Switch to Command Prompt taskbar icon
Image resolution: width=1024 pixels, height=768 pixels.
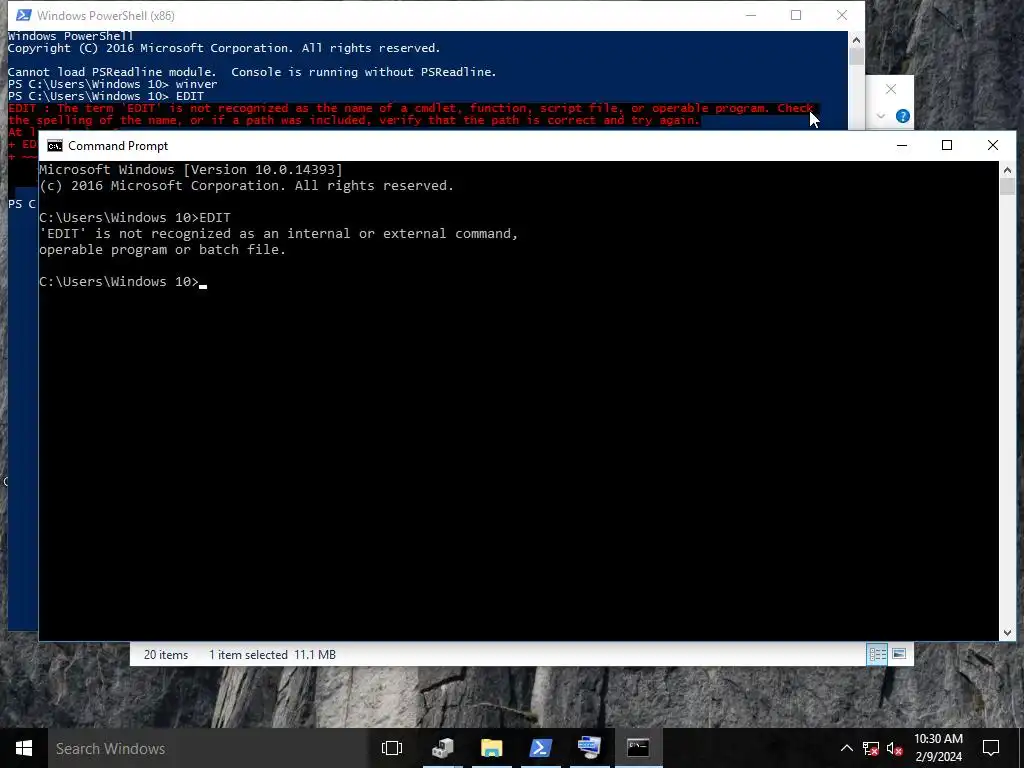coord(638,748)
